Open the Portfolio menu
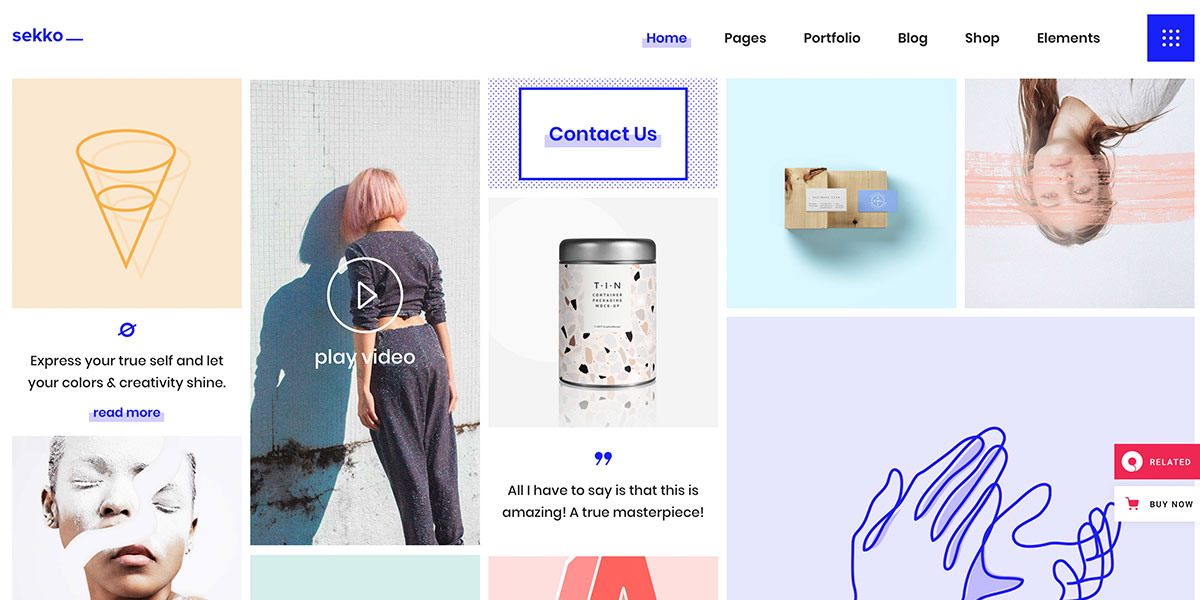Viewport: 1200px width, 600px height. pyautogui.click(x=832, y=38)
